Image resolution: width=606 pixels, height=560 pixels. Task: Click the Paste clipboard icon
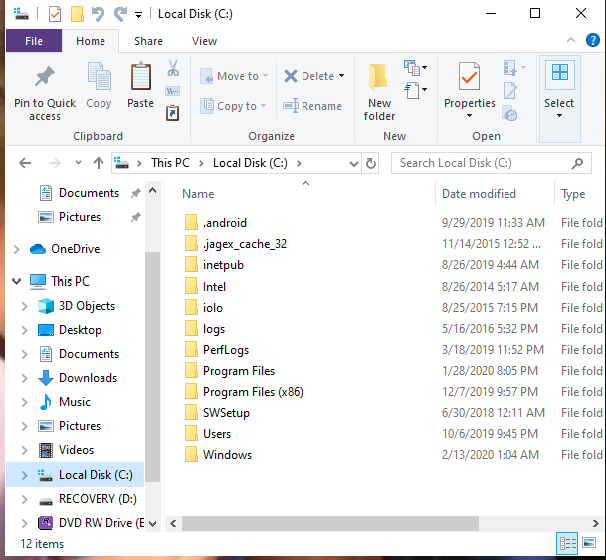[141, 77]
